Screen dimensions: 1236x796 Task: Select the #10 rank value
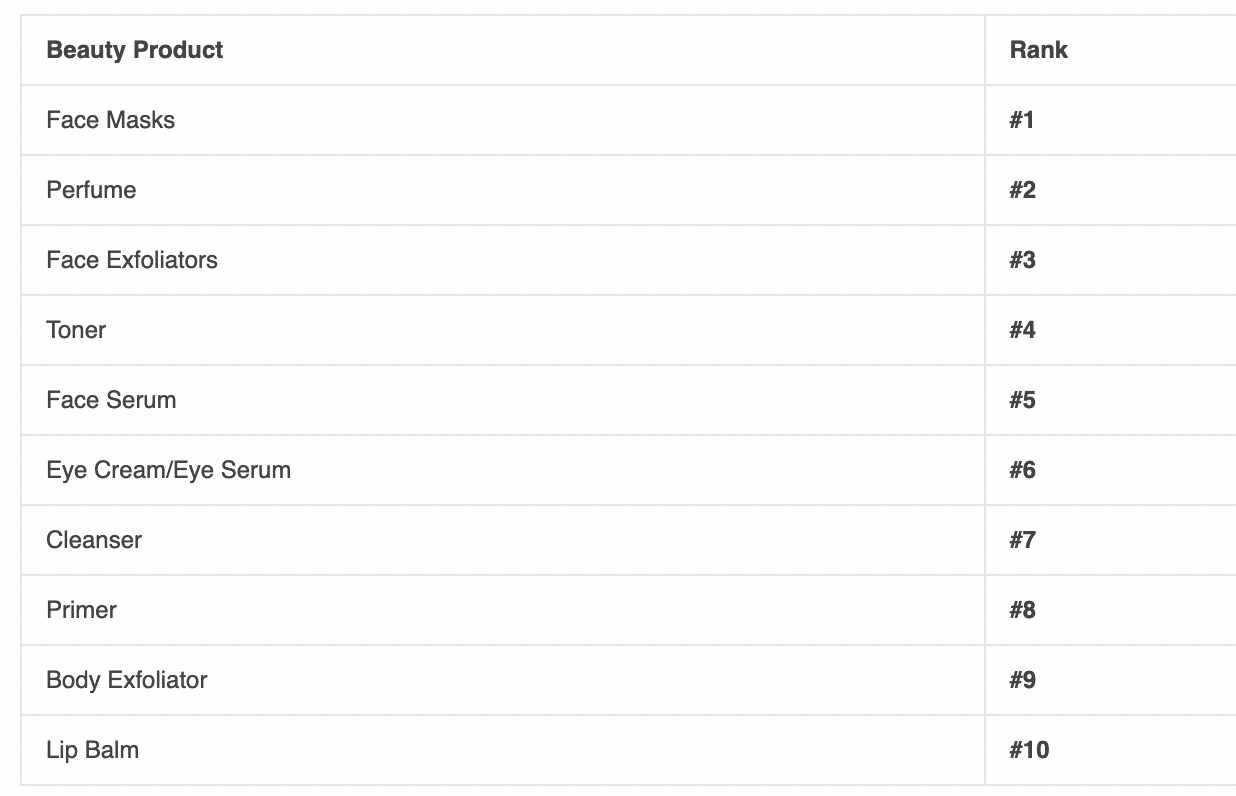click(x=1030, y=750)
